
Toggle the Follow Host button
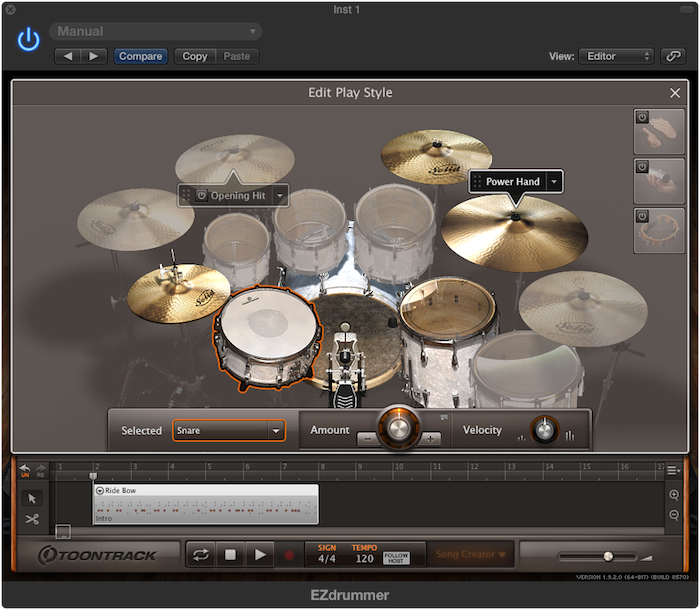click(x=396, y=558)
